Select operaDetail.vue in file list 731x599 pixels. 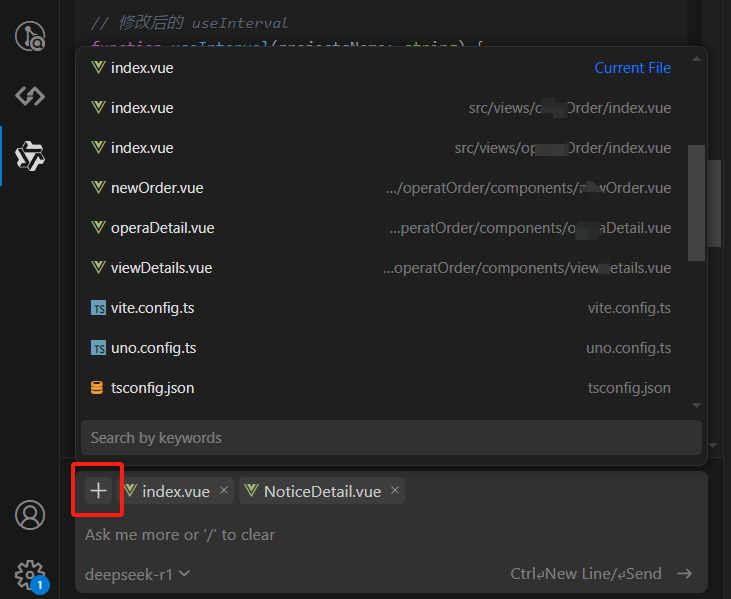[x=381, y=228]
